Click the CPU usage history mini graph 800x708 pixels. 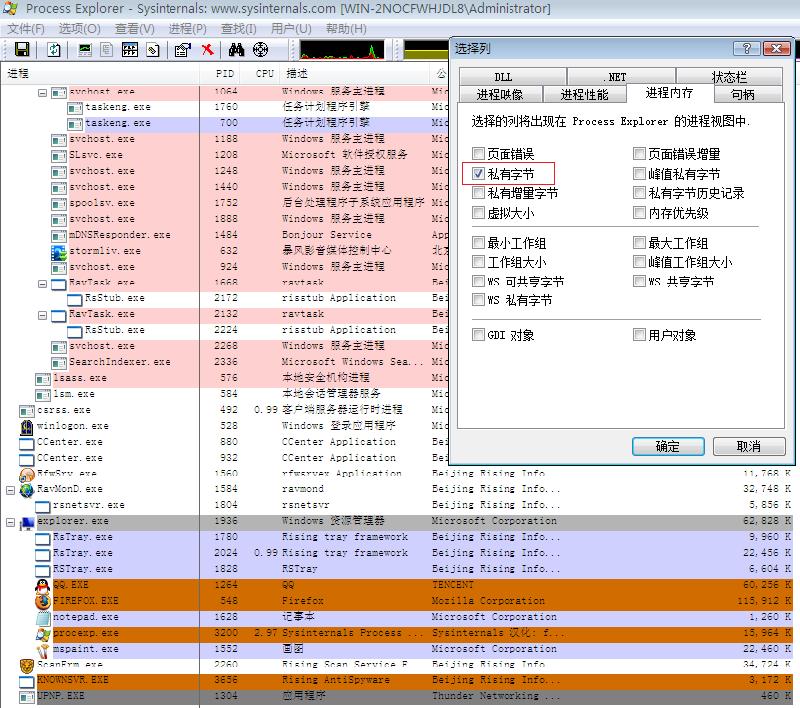342,50
